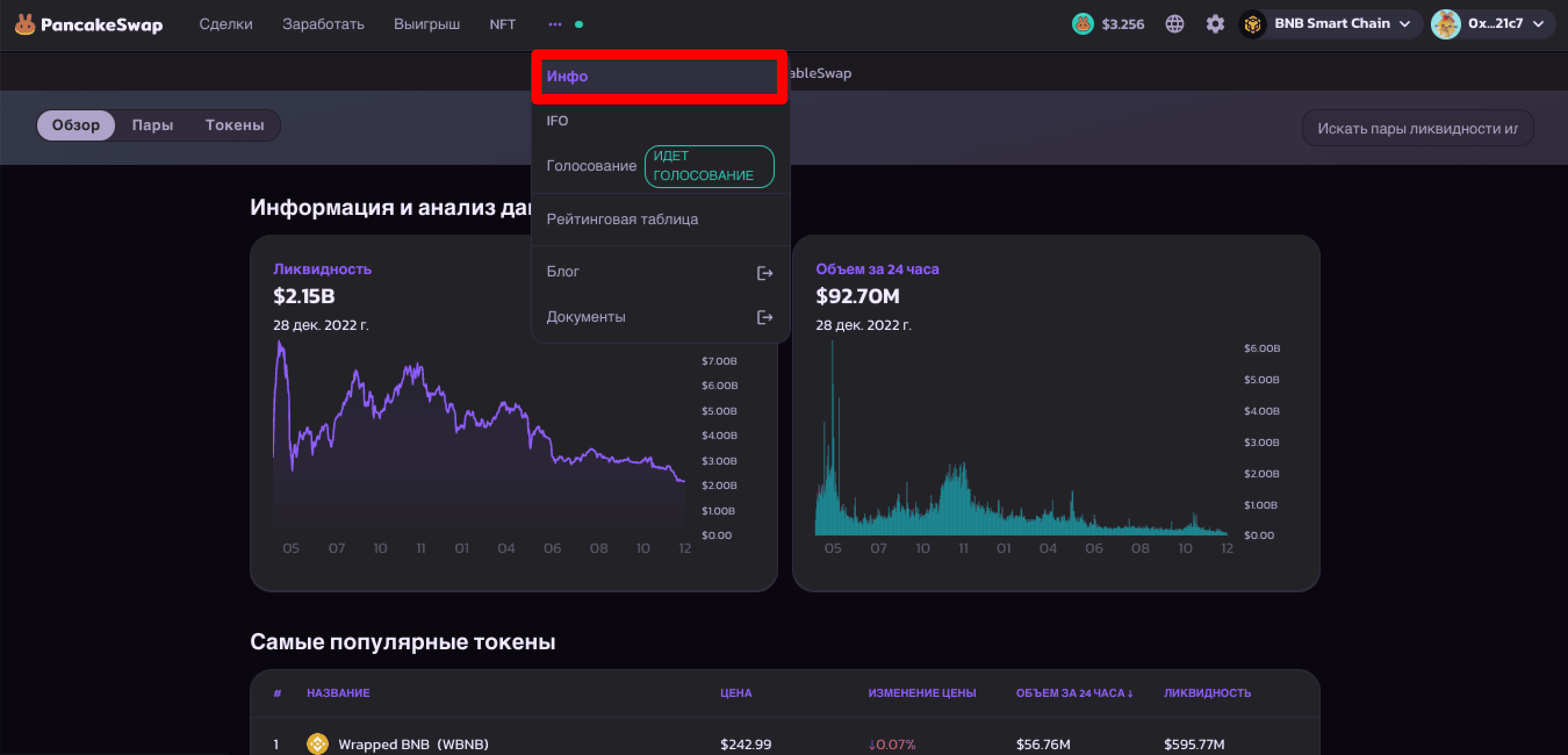
Task: Sort by Цена column header
Action: click(736, 693)
